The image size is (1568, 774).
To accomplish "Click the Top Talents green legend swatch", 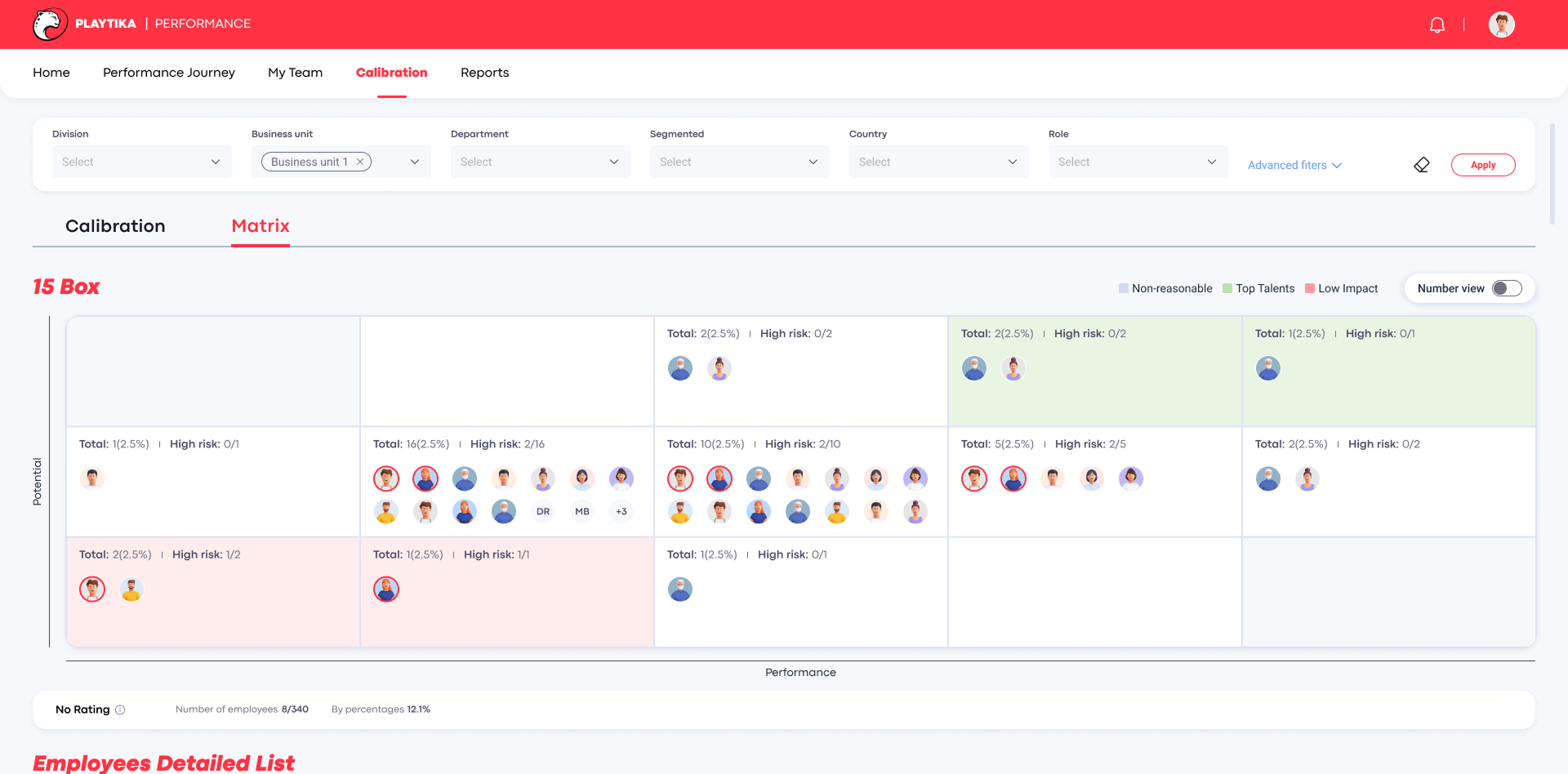I will pos(1227,288).
